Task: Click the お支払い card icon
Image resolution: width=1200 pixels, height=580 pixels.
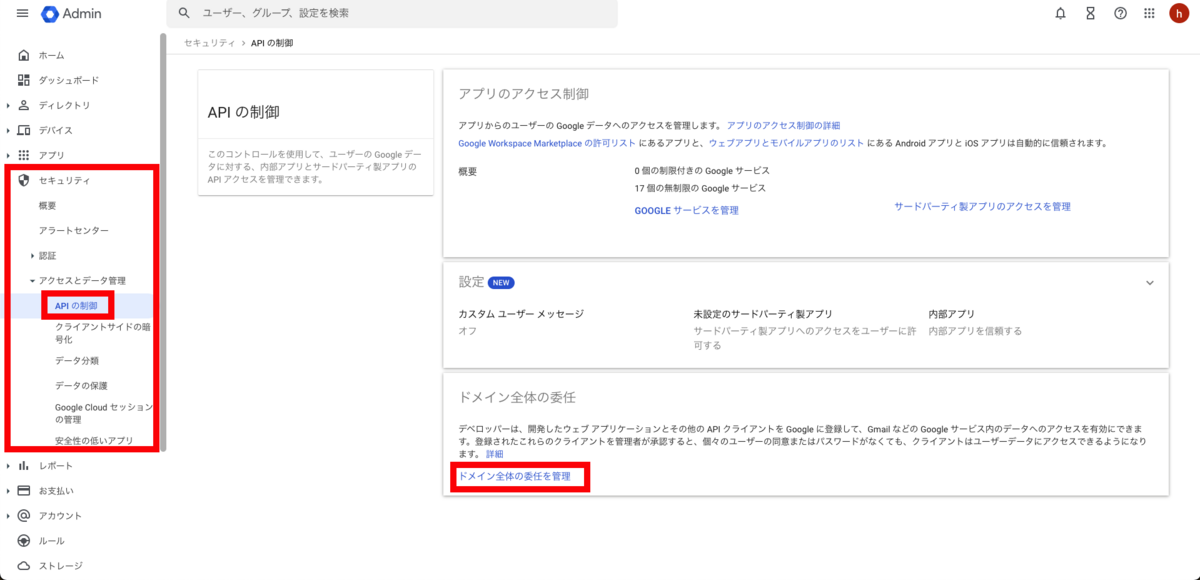Action: 24,491
